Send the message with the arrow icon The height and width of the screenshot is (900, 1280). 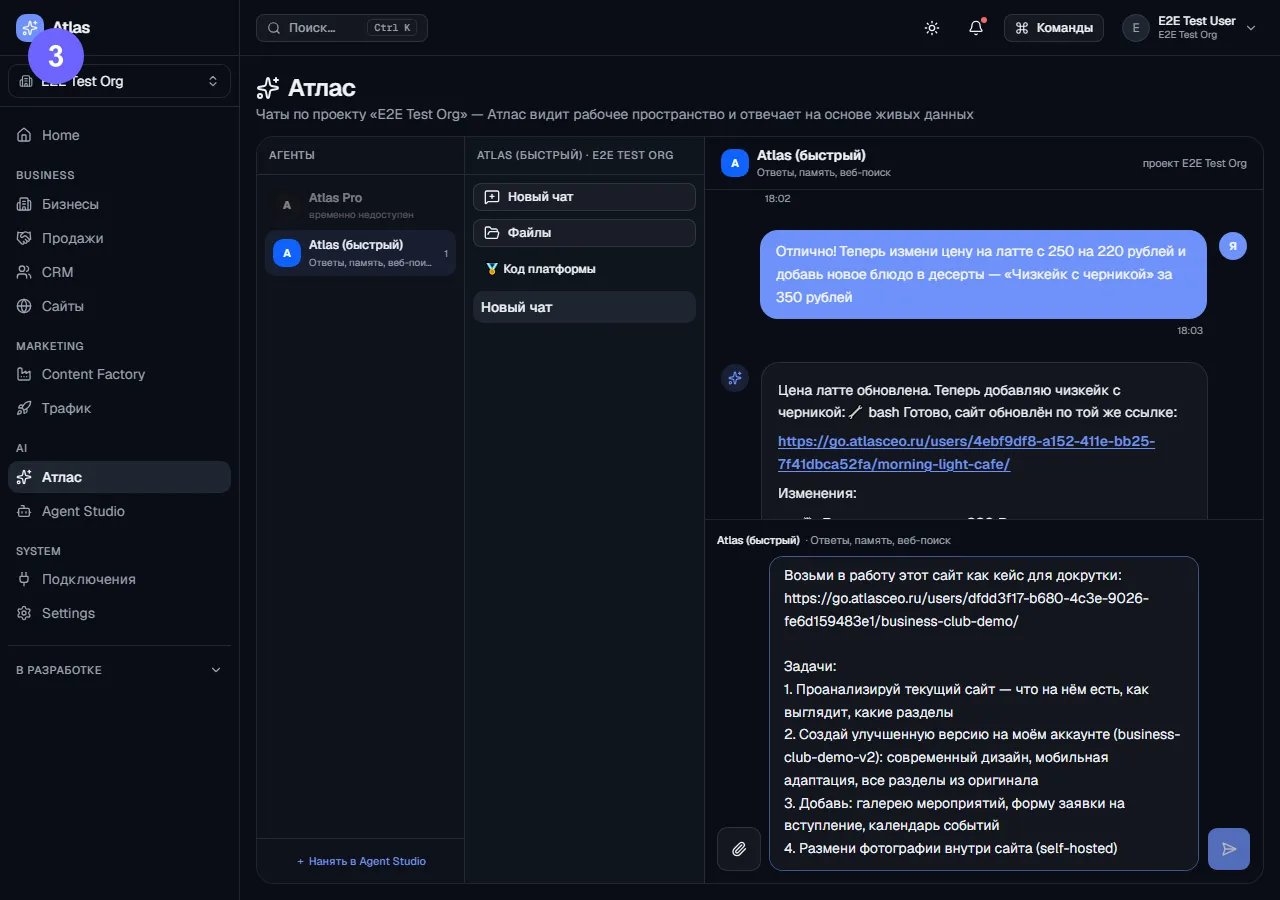(1229, 849)
